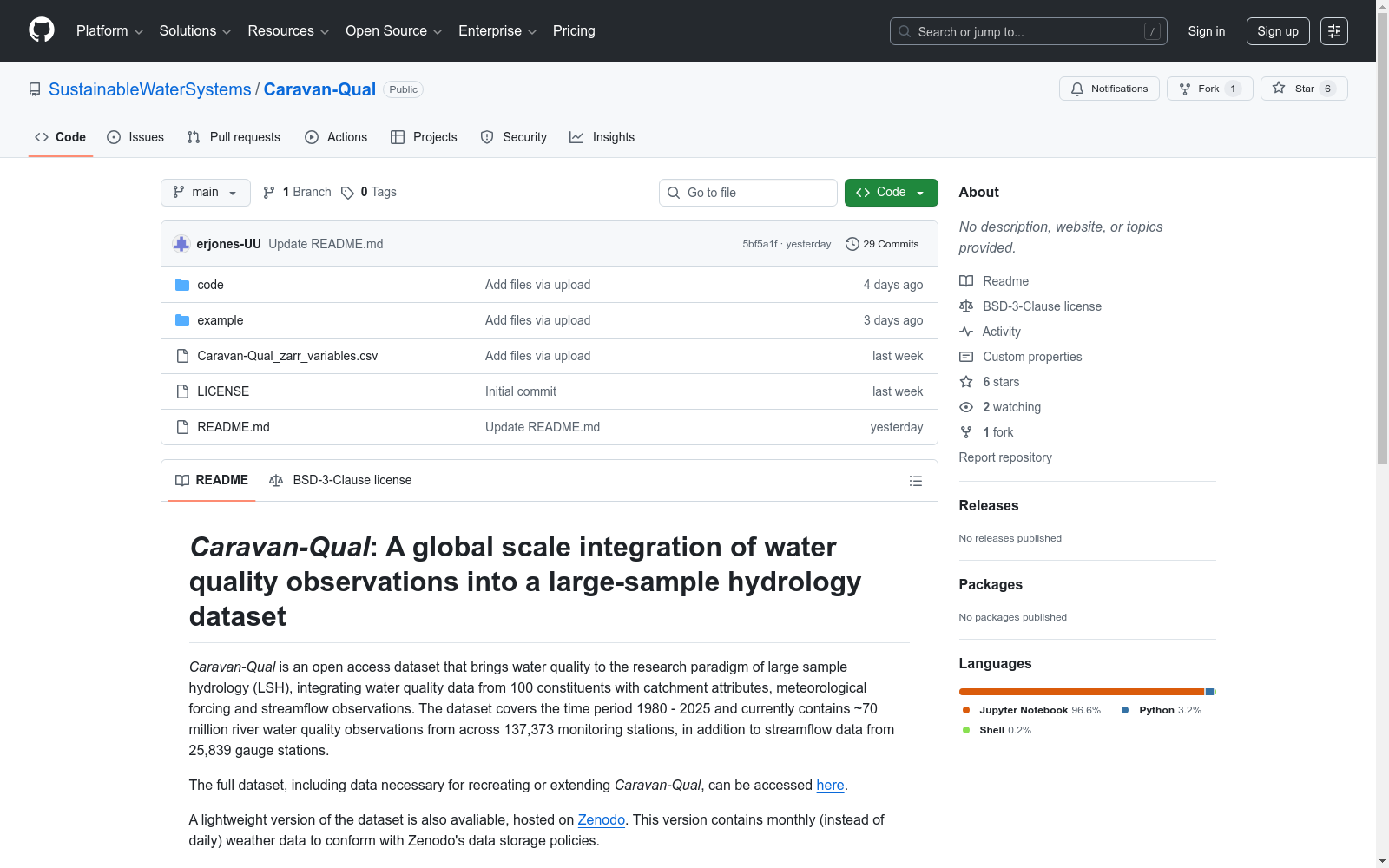Click the GitHub logo icon
Screen dimensions: 1389x868
[x=42, y=30]
